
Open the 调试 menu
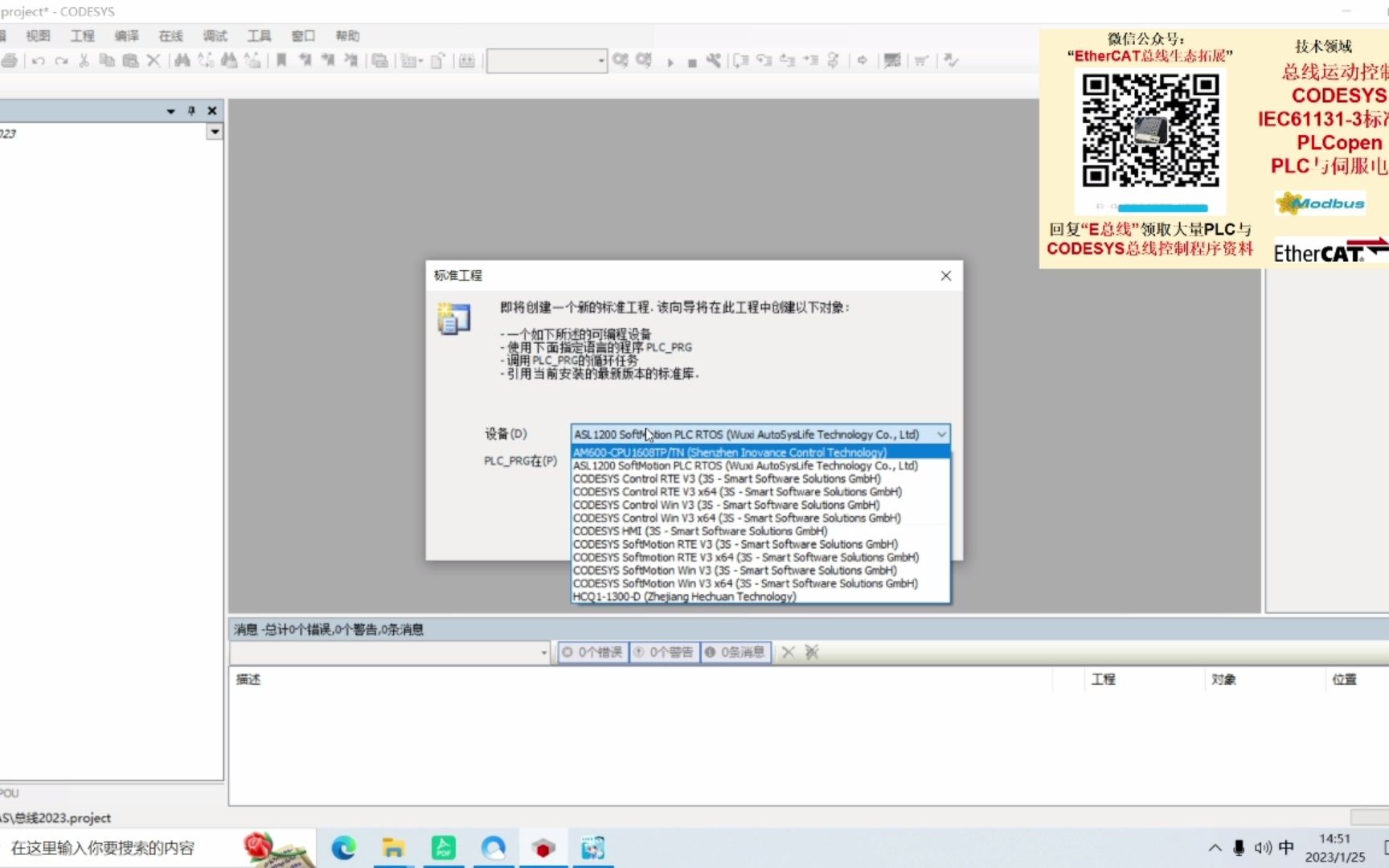[x=215, y=35]
